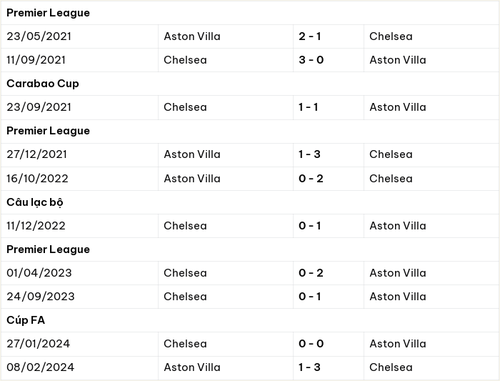Select the 0 - 0 score on 27/01/2024
Image resolution: width=500 pixels, height=381 pixels.
(x=311, y=344)
